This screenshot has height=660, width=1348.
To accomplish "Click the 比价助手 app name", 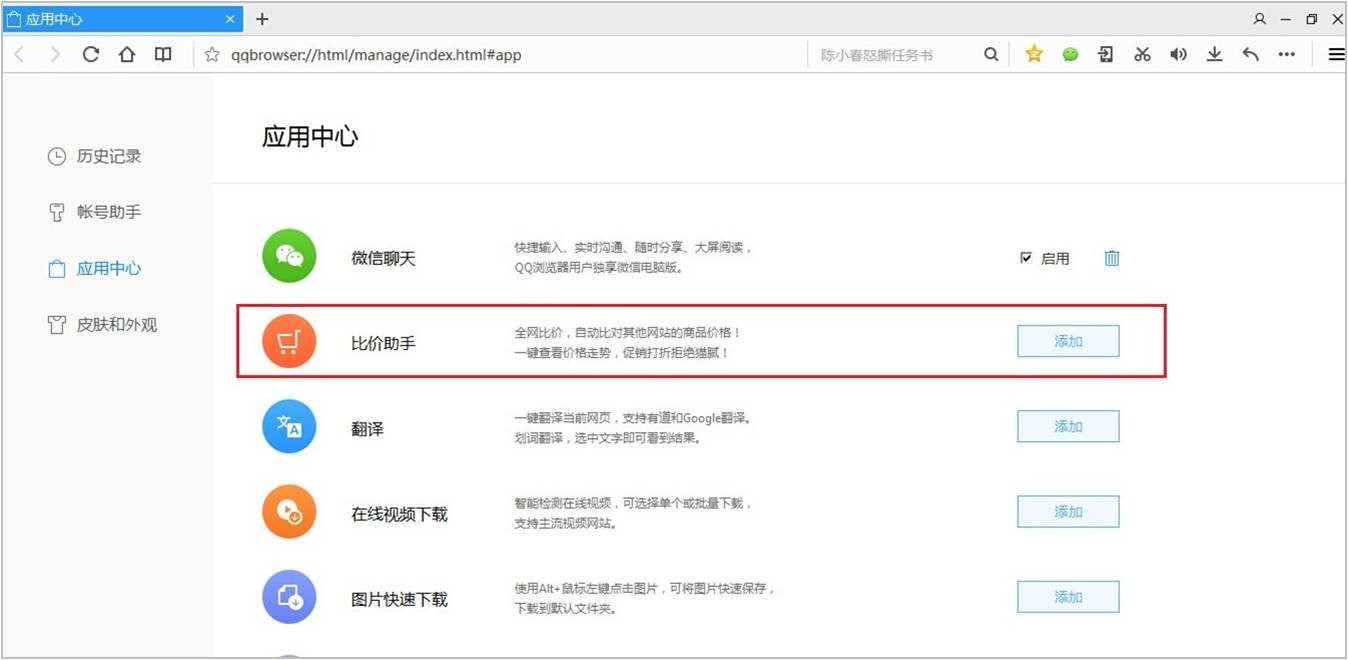I will pos(383,343).
